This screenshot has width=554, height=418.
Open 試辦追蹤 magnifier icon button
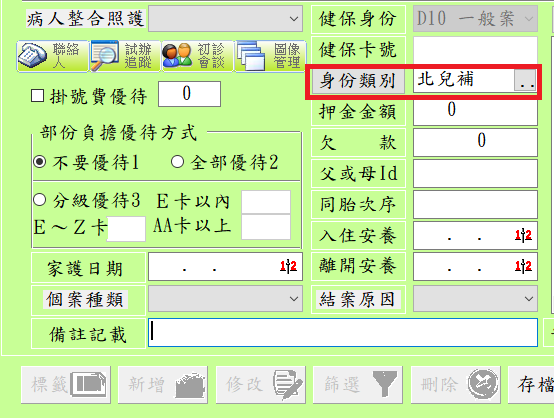coord(125,56)
